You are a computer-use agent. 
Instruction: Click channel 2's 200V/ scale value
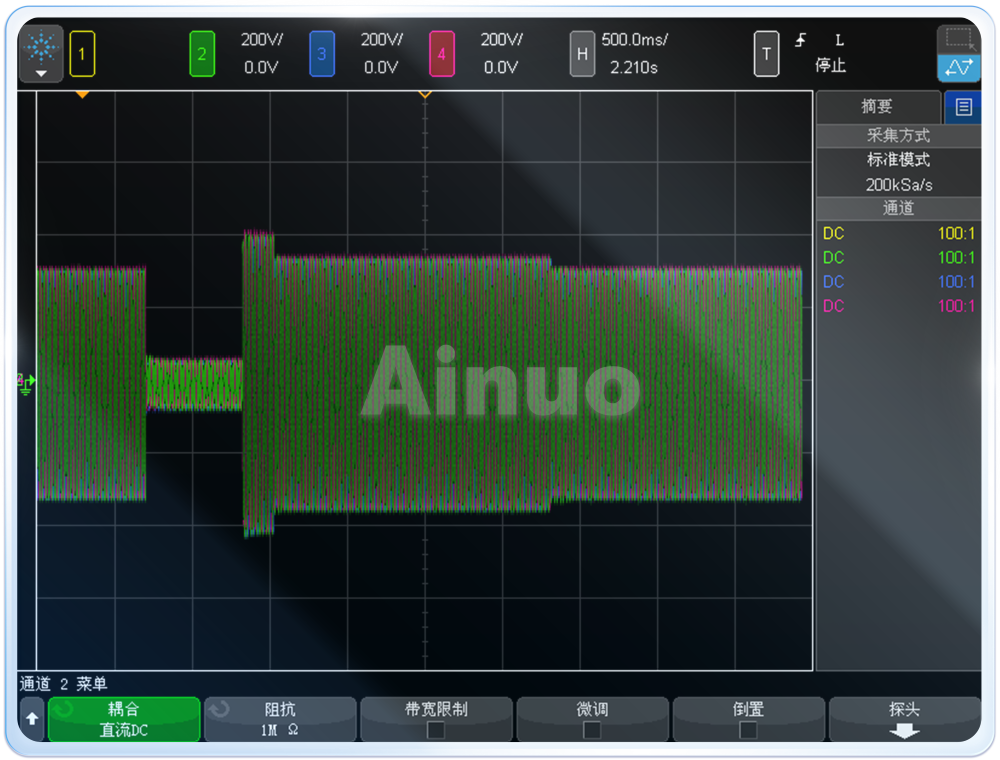[x=261, y=40]
